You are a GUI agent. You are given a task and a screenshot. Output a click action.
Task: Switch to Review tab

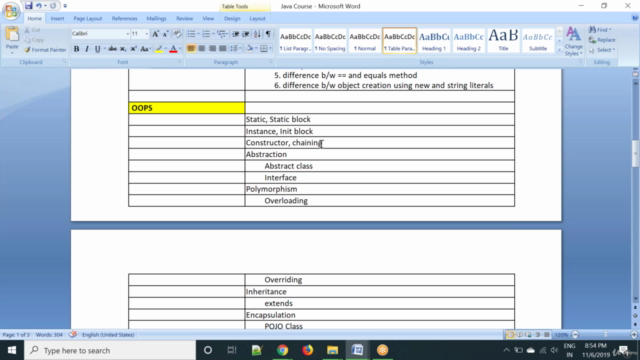tap(184, 19)
